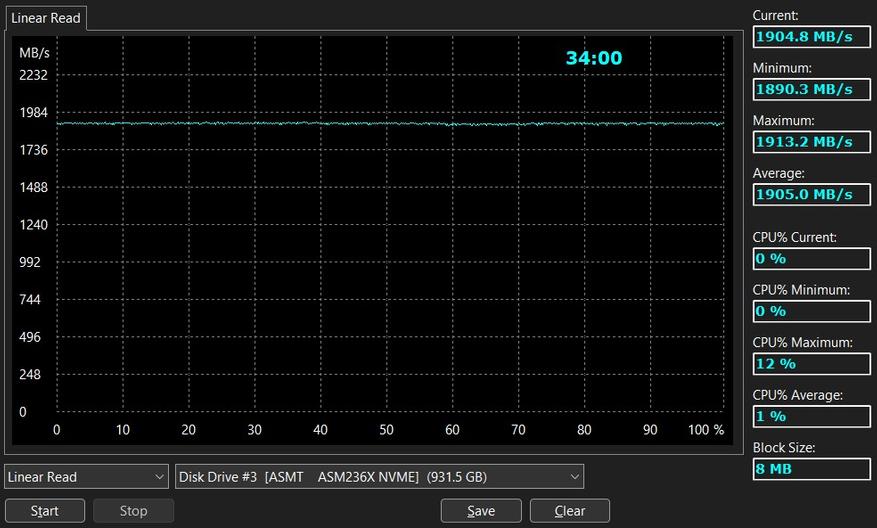The image size is (877, 528).
Task: Click the read speed line at 50%
Action: point(386,124)
